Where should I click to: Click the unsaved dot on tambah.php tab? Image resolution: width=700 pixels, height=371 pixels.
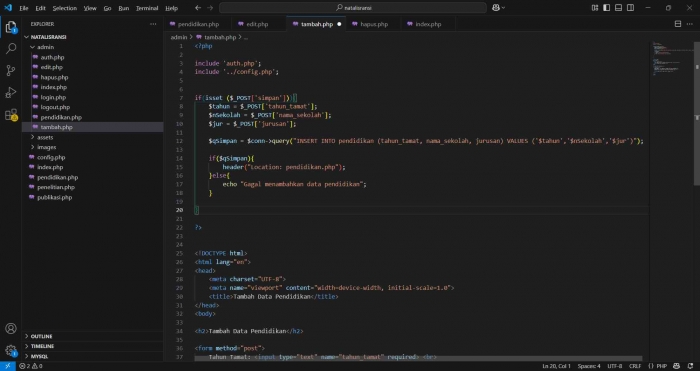tap(339, 24)
